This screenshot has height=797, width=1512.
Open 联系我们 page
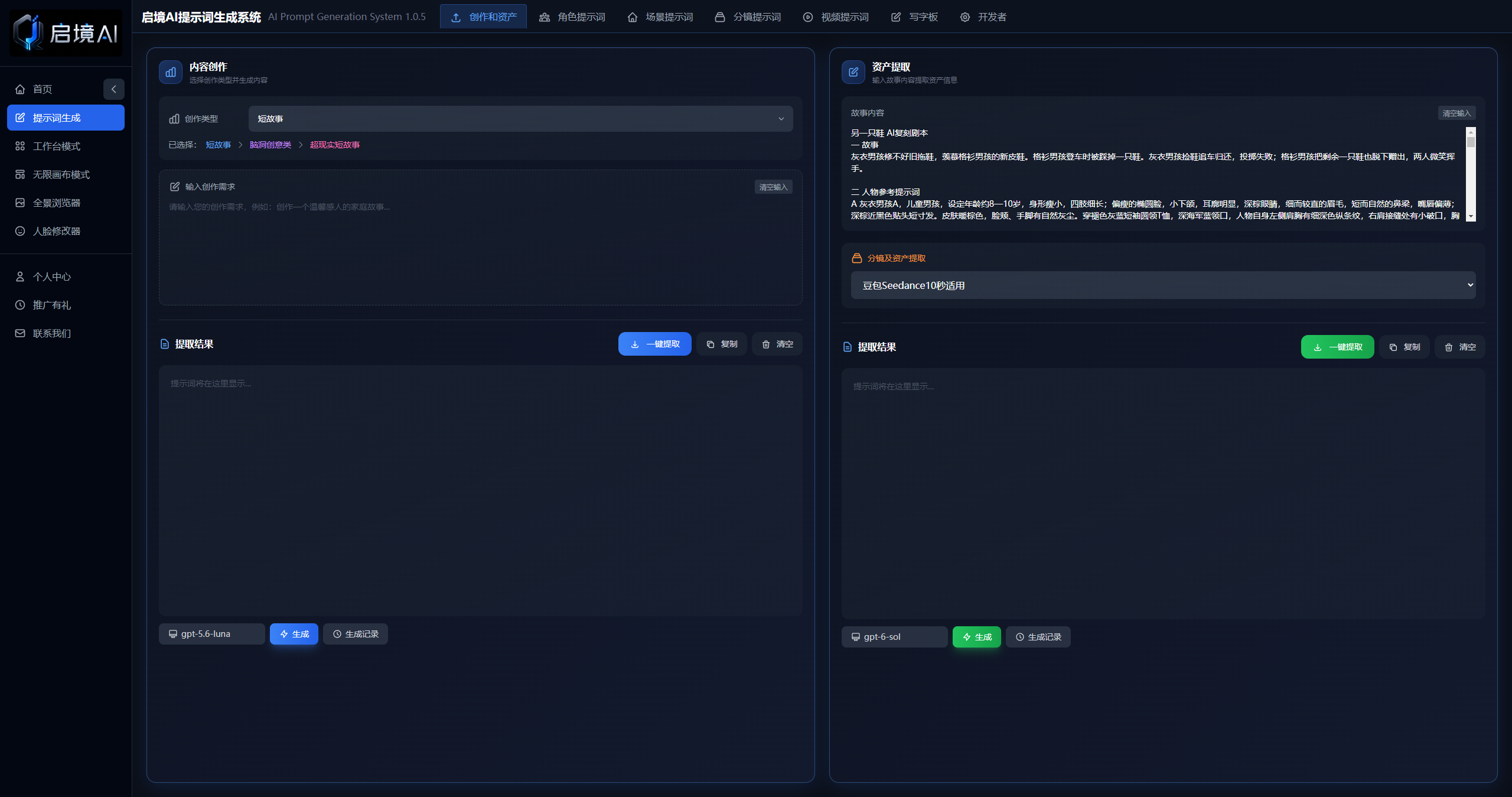[66, 333]
